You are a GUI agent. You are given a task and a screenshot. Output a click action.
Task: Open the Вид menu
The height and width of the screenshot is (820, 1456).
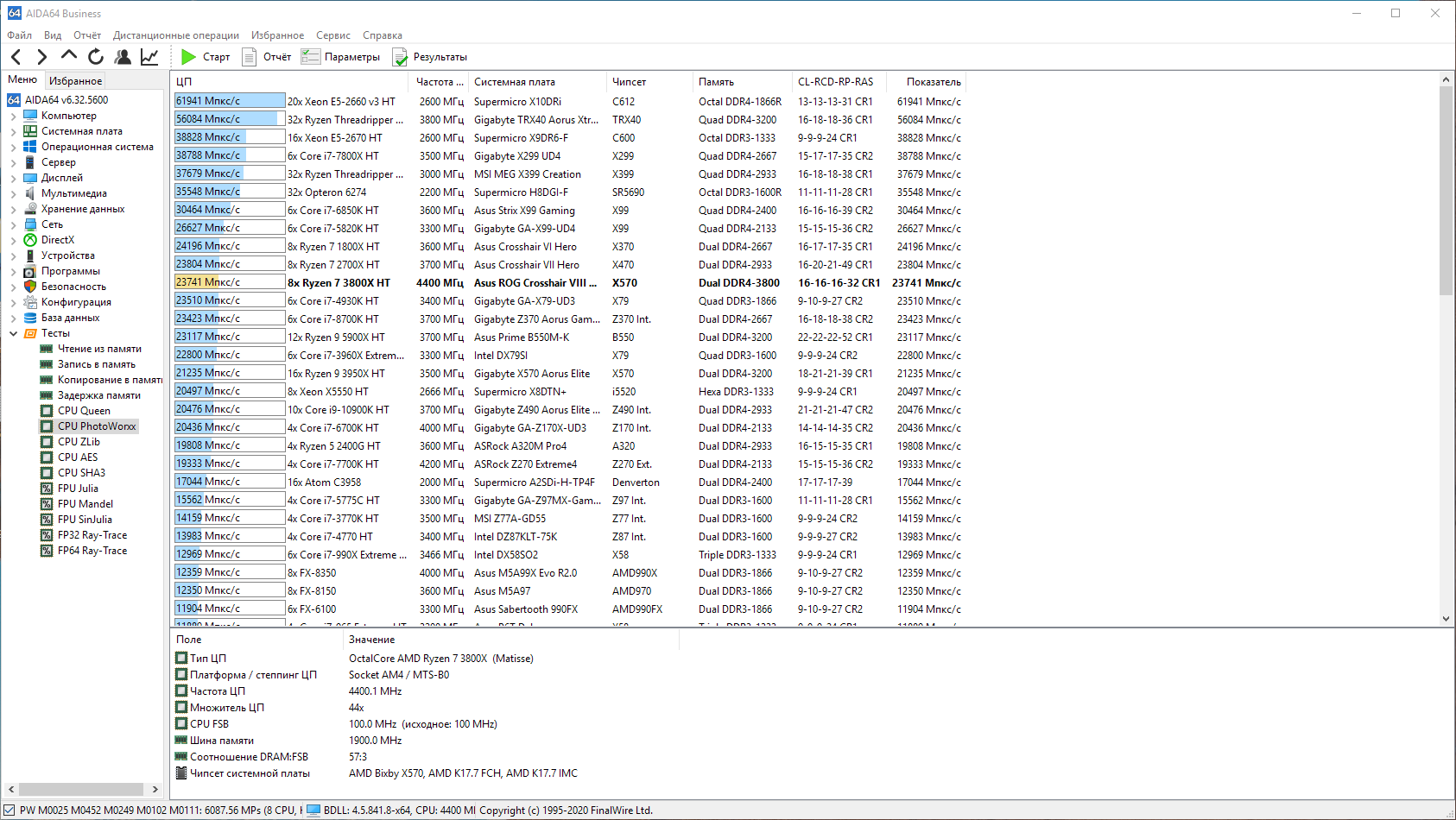click(x=53, y=35)
